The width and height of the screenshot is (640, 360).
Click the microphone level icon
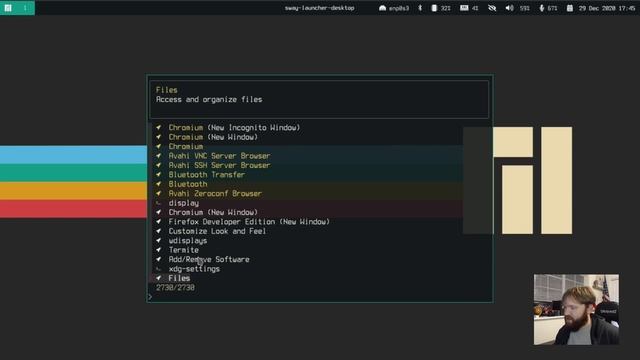[542, 8]
